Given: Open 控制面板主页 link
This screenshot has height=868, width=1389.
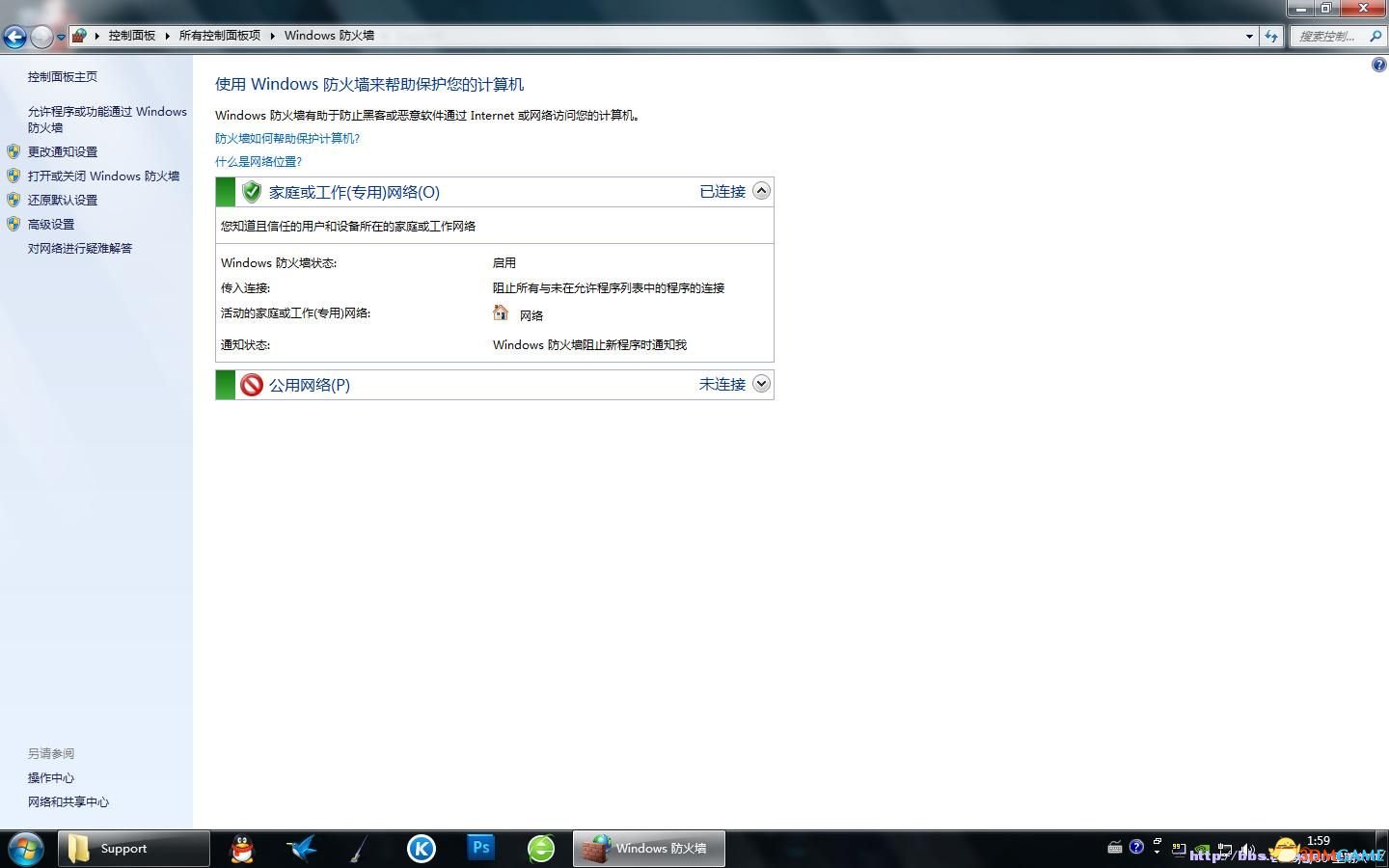Looking at the screenshot, I should (63, 76).
